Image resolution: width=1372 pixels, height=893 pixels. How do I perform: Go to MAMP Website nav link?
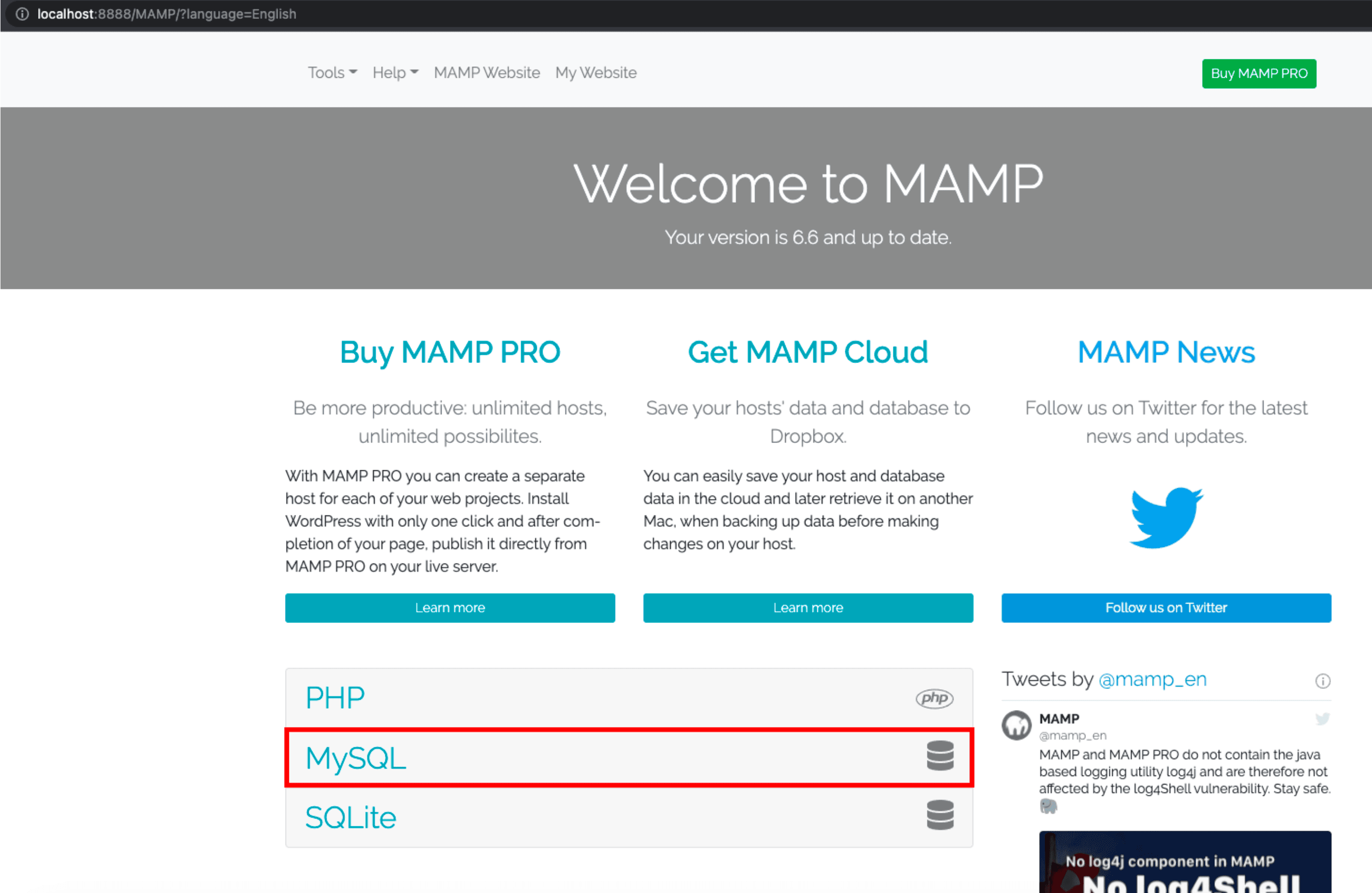pos(487,73)
